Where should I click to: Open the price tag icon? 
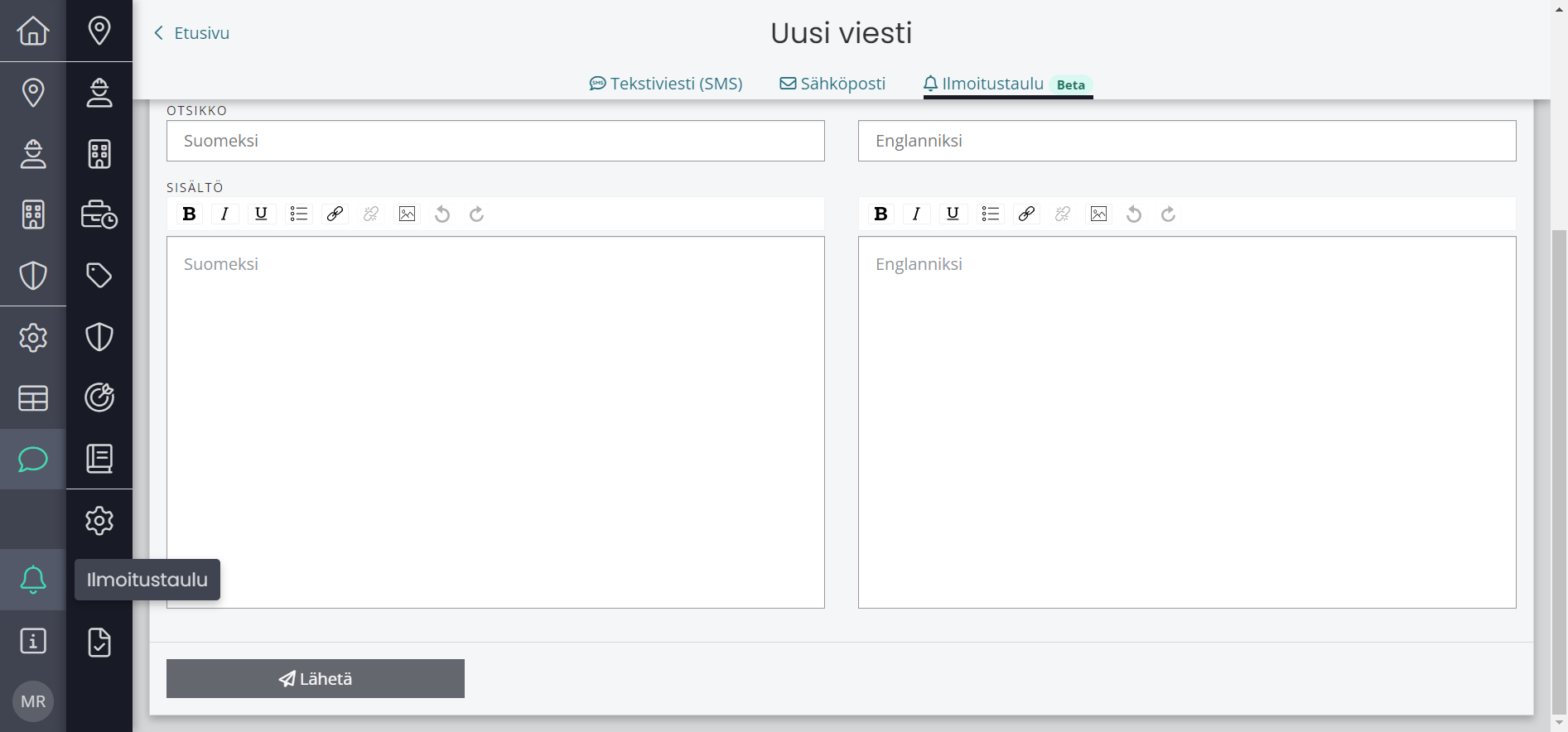click(99, 275)
